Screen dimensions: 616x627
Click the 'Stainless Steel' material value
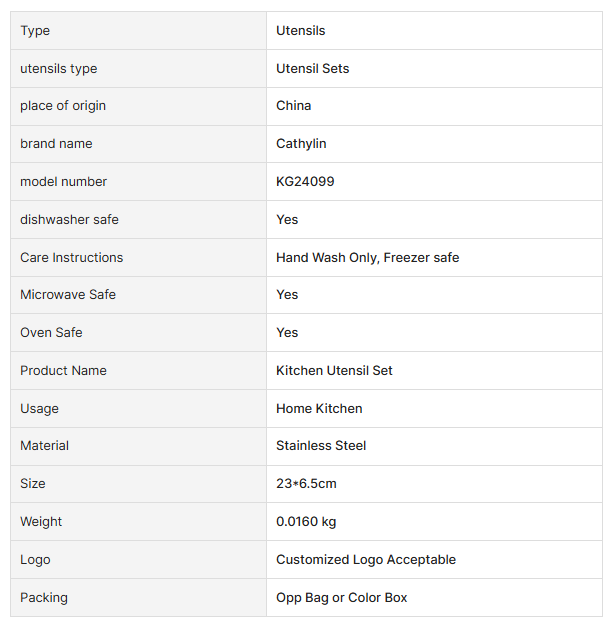321,446
